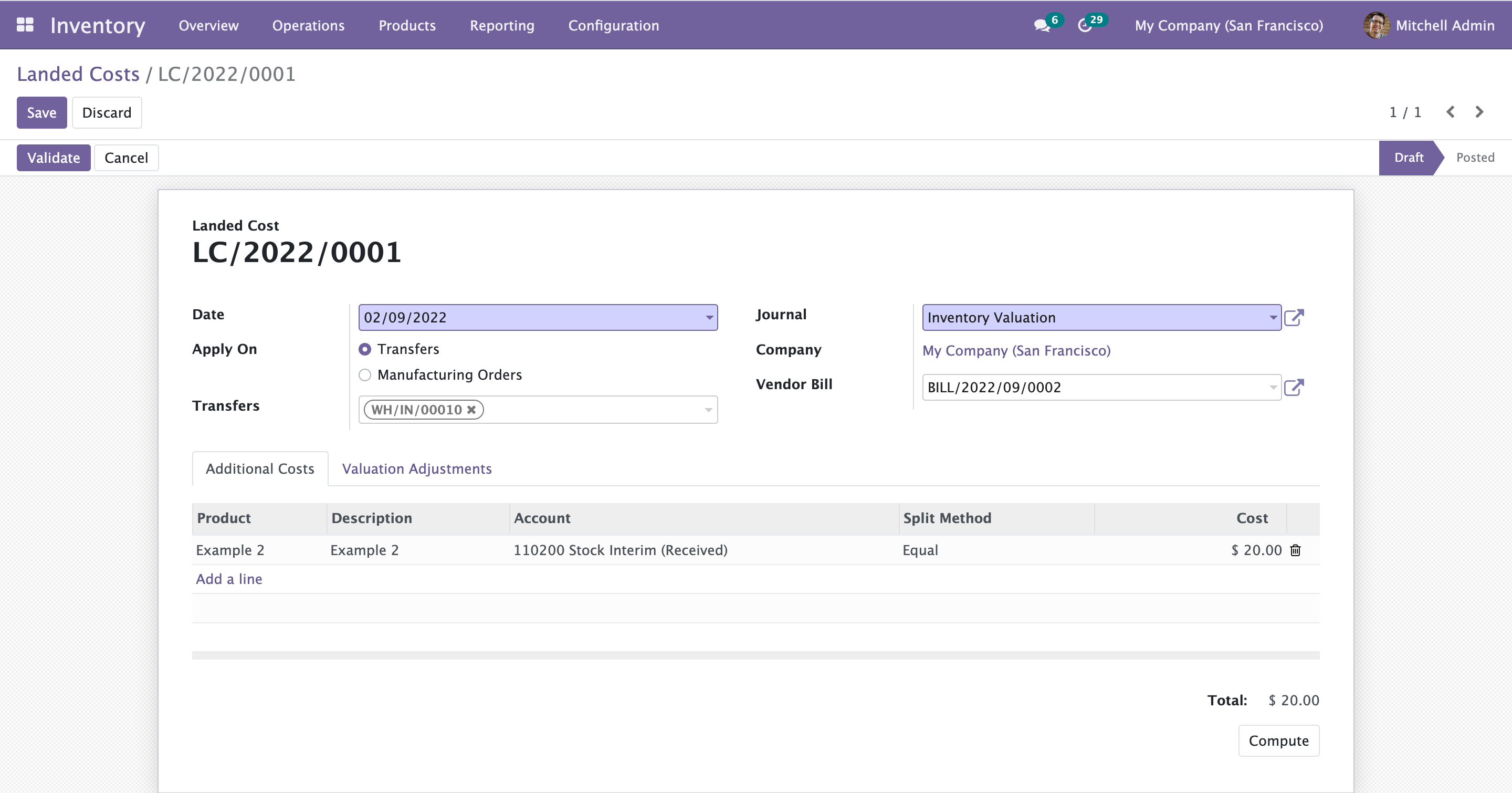The width and height of the screenshot is (1512, 793).
Task: Open the conversations chat icon
Action: point(1041,25)
